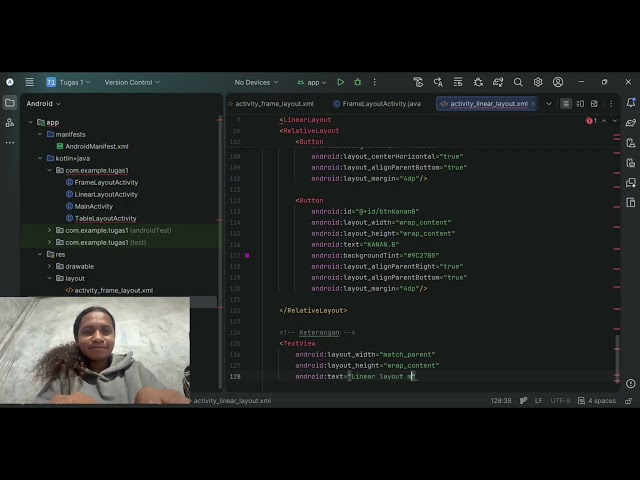Open LinearLayoutActivity class in tree
Screen dimensions: 640x480
coord(106,194)
